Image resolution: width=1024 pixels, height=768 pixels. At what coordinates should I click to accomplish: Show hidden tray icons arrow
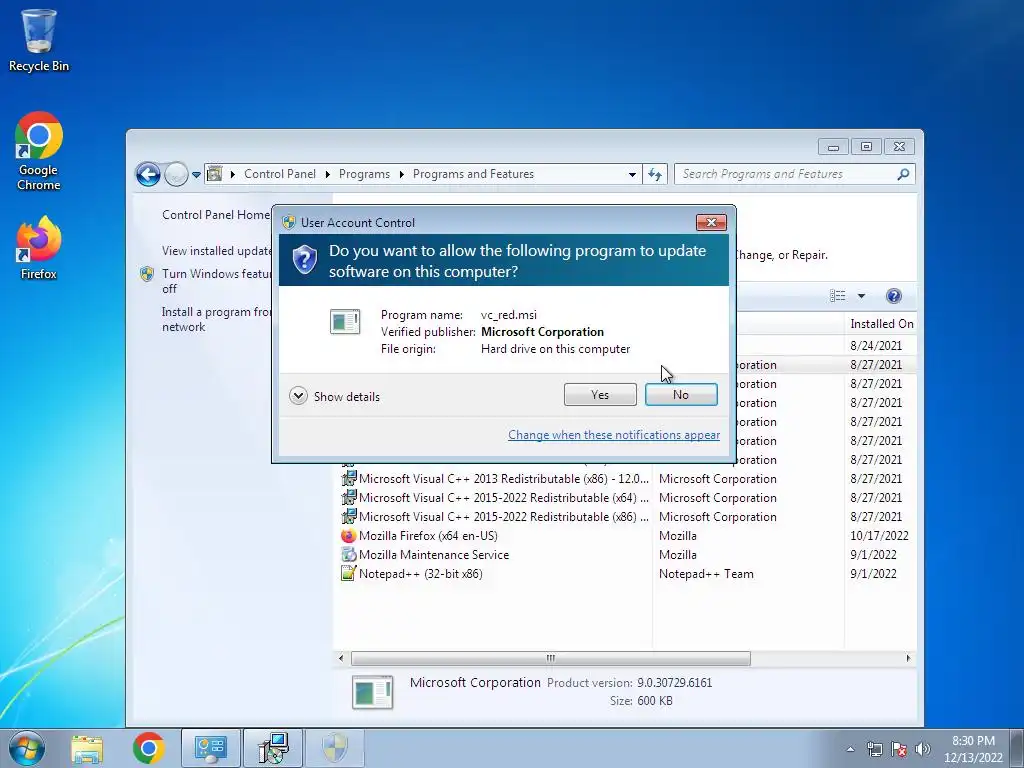850,749
